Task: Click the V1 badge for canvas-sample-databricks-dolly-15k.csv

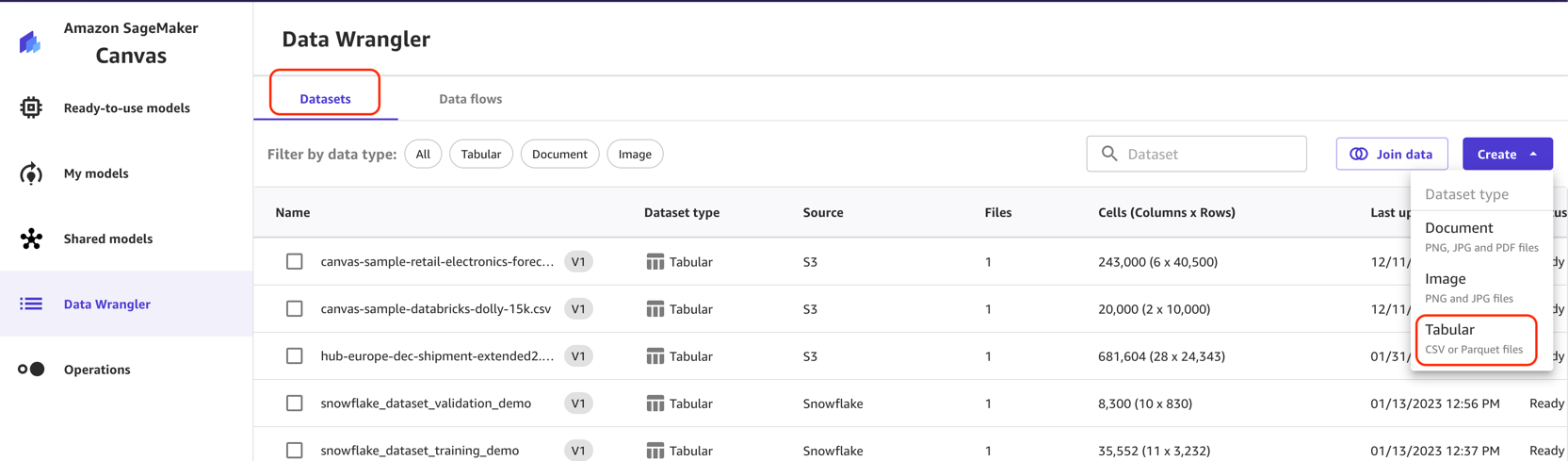Action: tap(578, 309)
